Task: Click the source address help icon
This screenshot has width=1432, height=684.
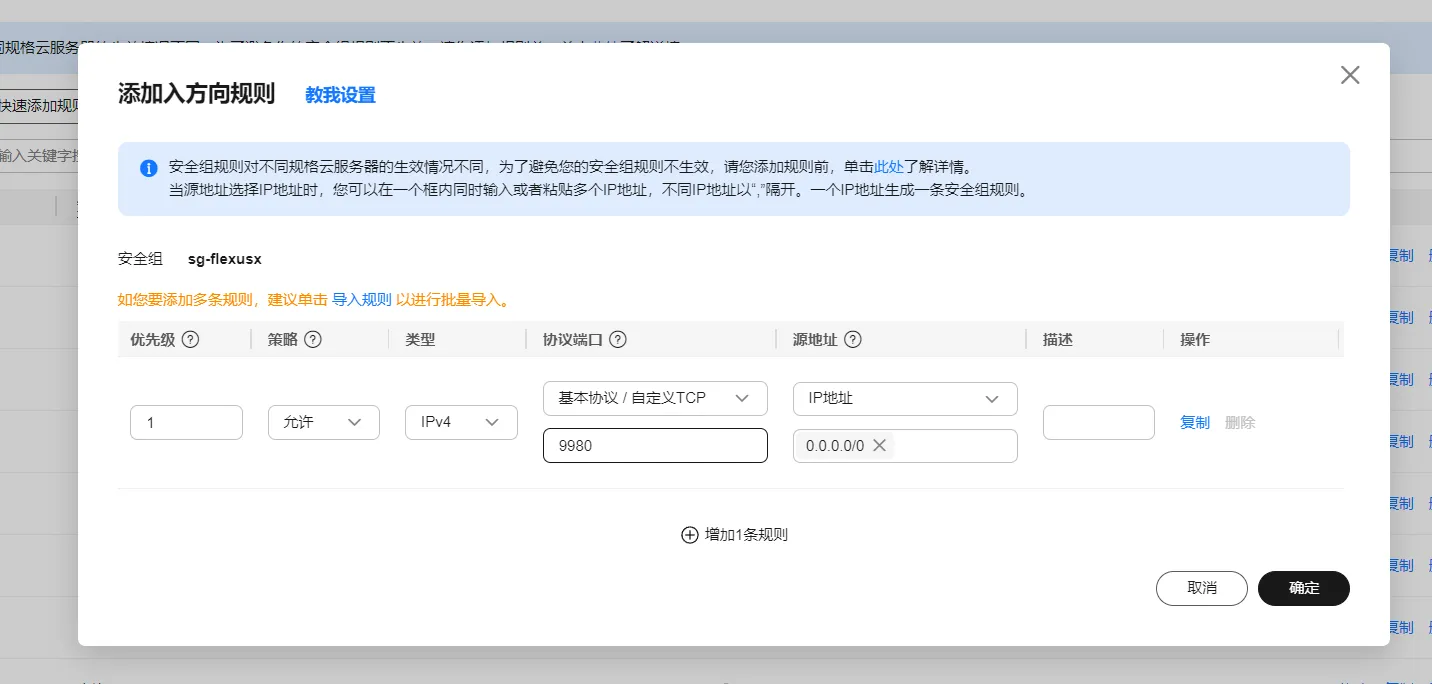Action: click(x=853, y=339)
